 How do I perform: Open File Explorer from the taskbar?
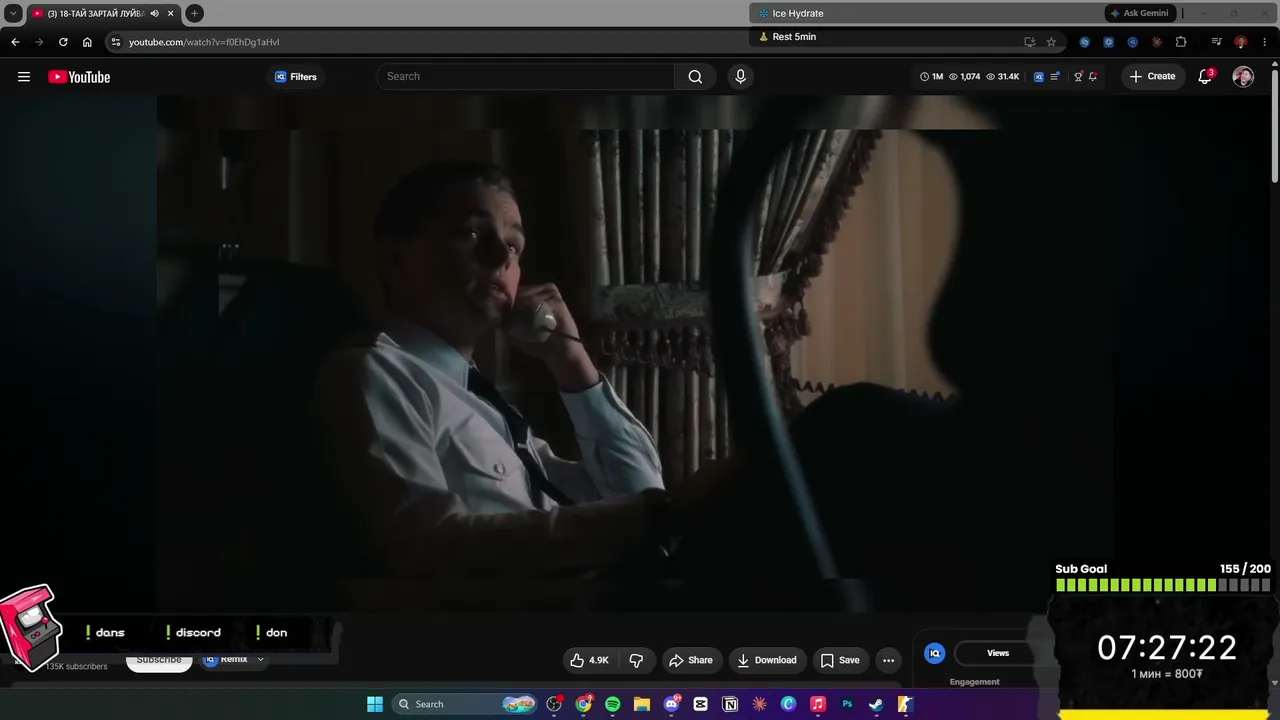[642, 704]
